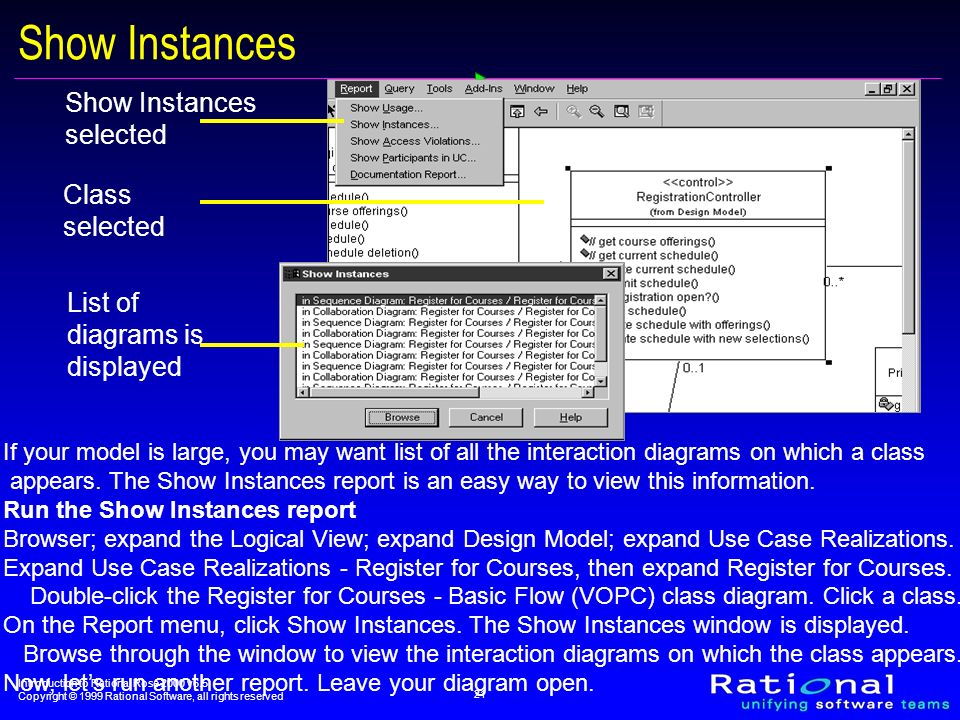Select the // get current schedule() operation

653,255
